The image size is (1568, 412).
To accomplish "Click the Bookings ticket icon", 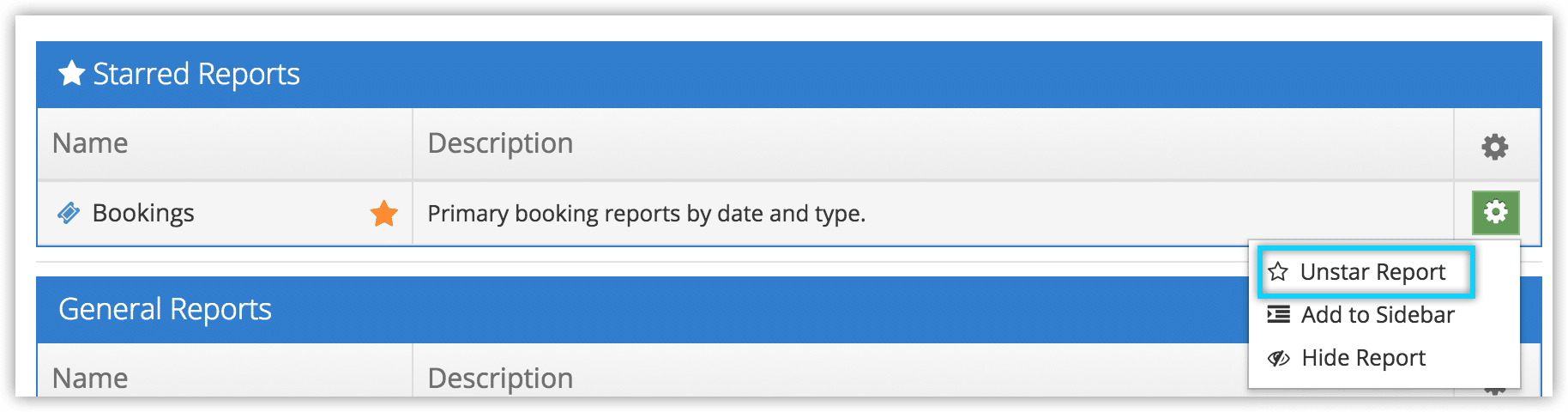I will (69, 213).
